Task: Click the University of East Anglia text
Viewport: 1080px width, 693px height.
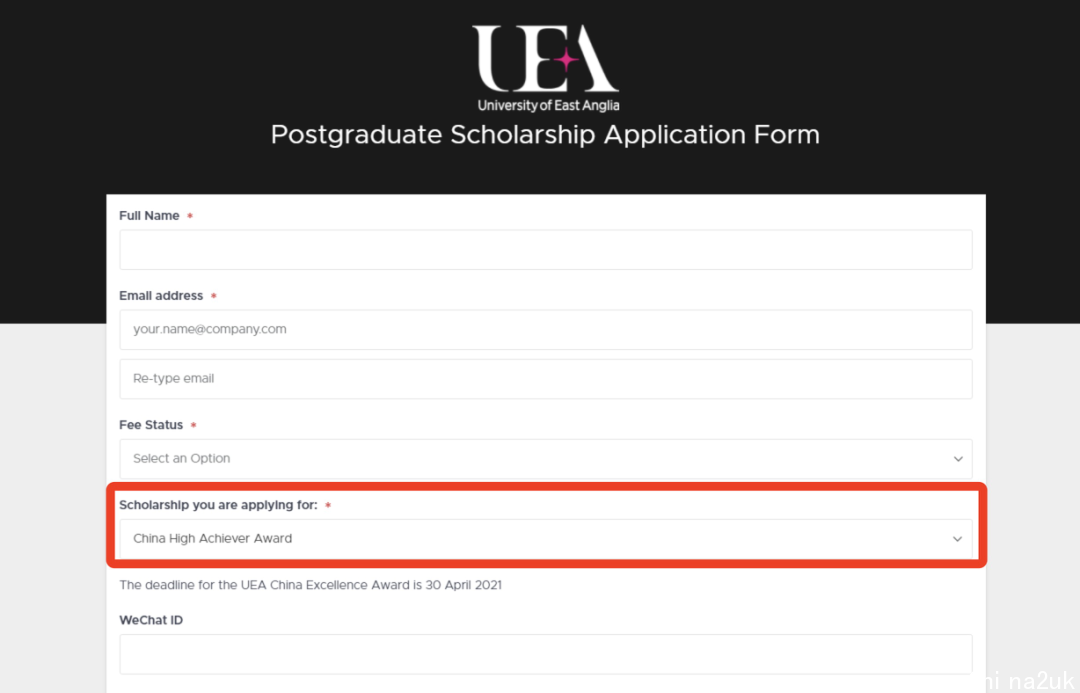Action: [548, 105]
